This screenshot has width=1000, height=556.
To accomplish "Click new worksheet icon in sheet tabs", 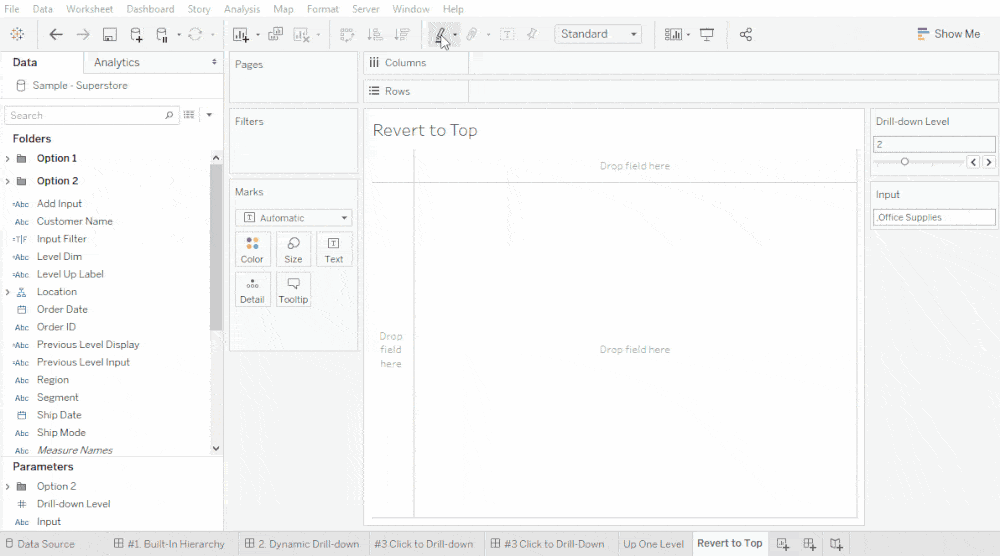I will click(x=783, y=544).
